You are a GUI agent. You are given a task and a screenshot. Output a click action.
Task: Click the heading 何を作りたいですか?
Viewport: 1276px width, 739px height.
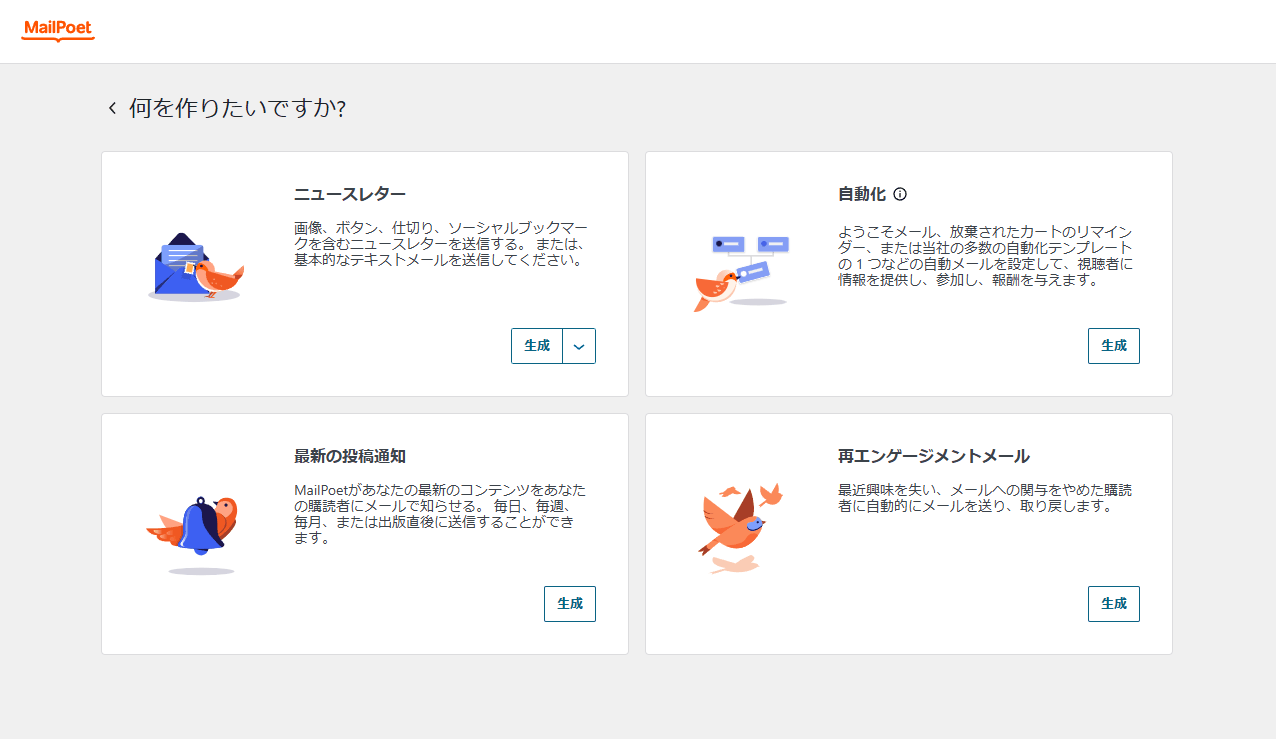click(x=237, y=108)
